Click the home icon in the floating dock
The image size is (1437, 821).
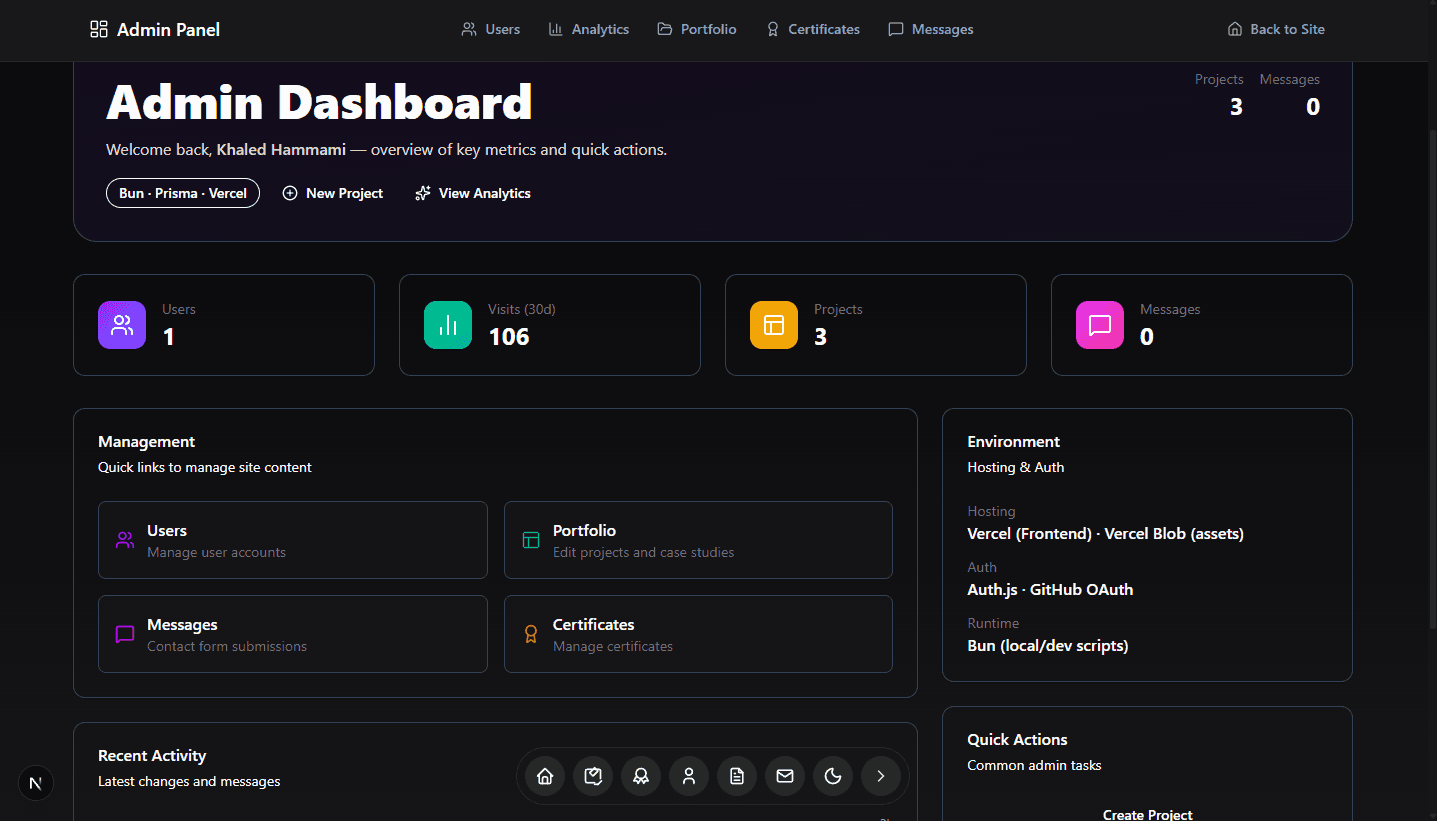pyautogui.click(x=545, y=776)
